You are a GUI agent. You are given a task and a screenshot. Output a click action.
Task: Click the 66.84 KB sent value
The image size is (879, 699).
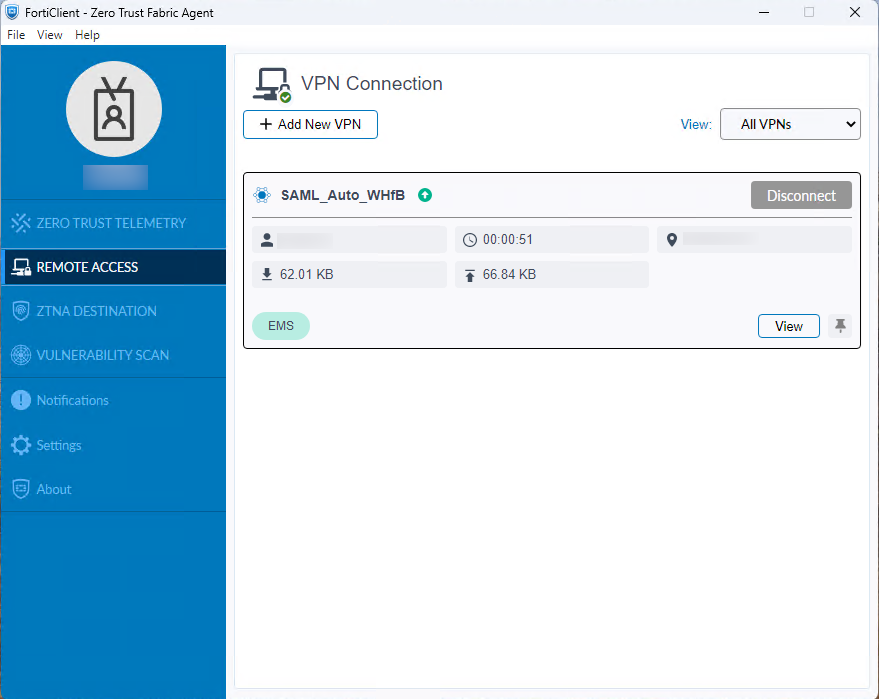[509, 275]
